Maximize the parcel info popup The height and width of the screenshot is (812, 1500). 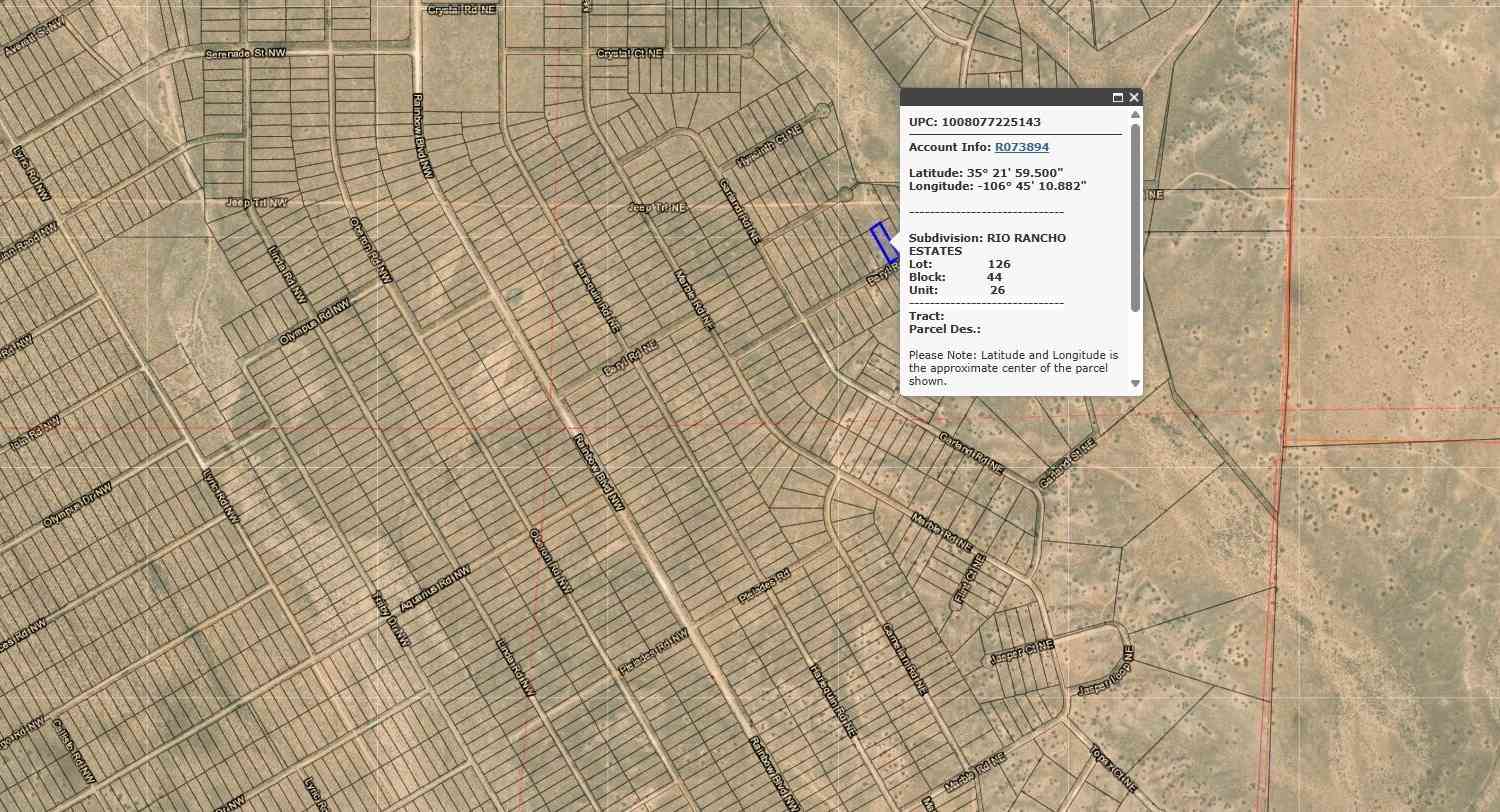(1118, 98)
